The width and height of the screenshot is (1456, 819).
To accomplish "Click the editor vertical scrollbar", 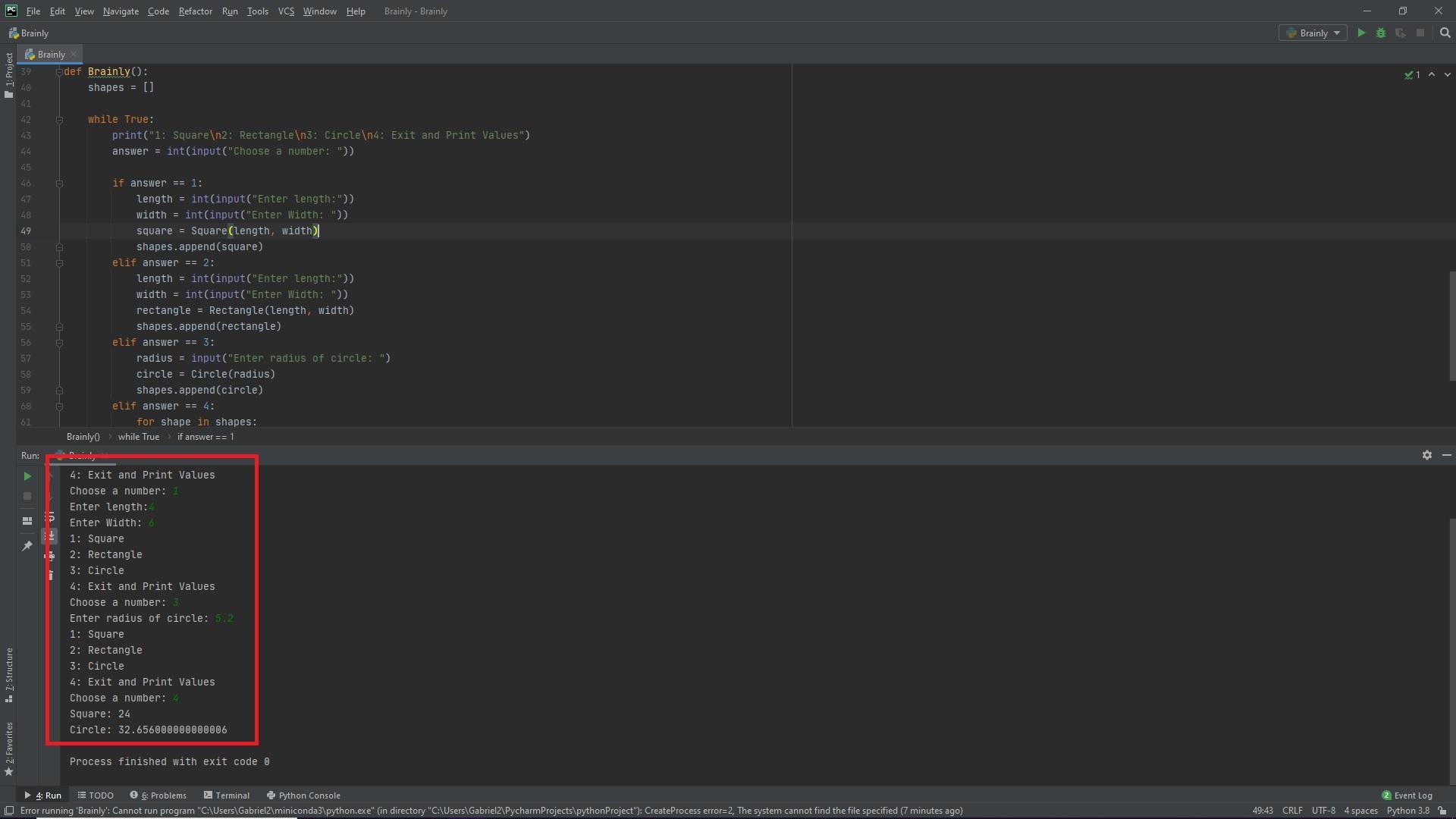I will tap(1451, 326).
